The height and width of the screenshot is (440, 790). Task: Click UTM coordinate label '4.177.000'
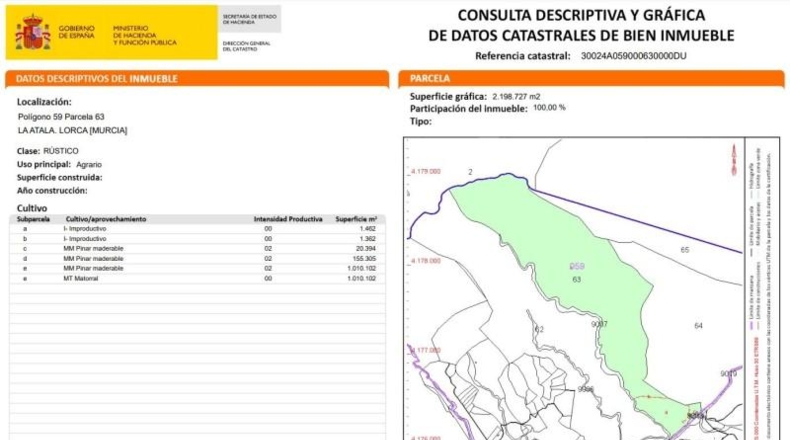click(426, 350)
